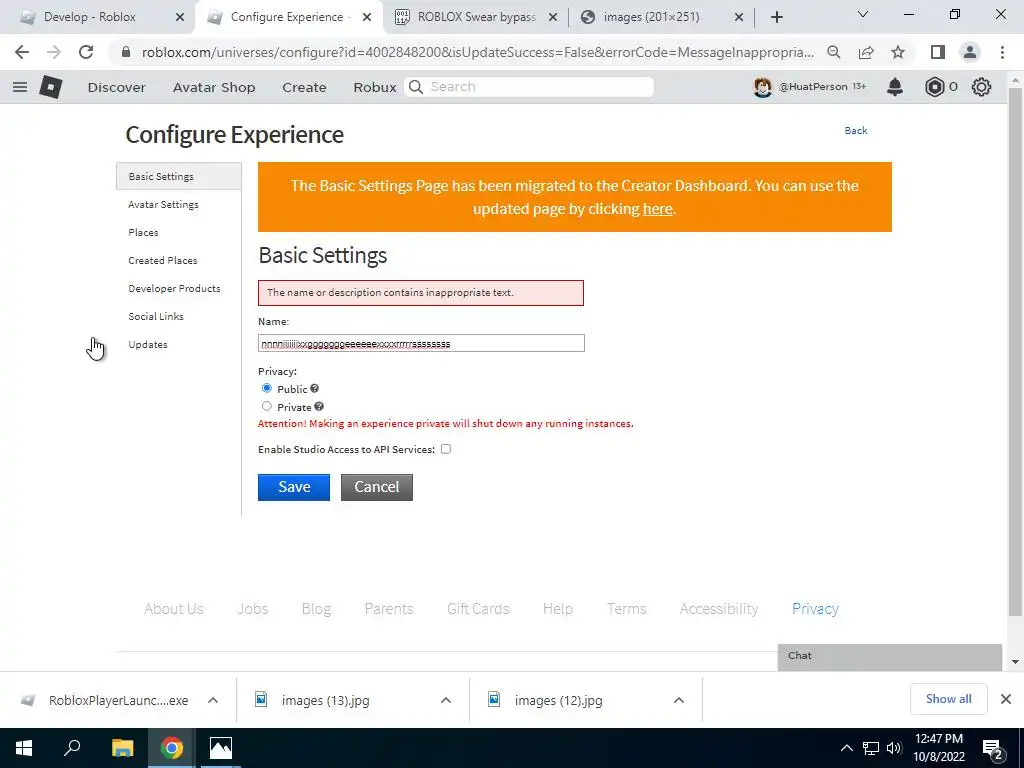This screenshot has width=1024, height=768.
Task: Bookmark this page with the star
Action: click(898, 52)
